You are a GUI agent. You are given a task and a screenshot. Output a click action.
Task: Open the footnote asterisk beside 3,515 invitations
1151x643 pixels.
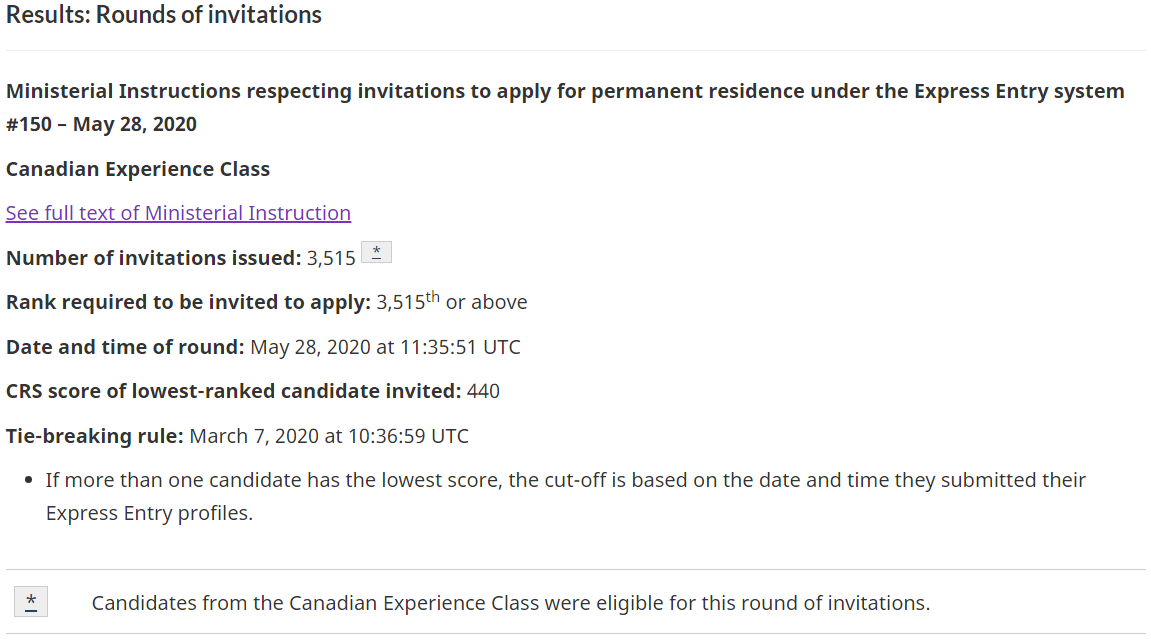coord(376,253)
